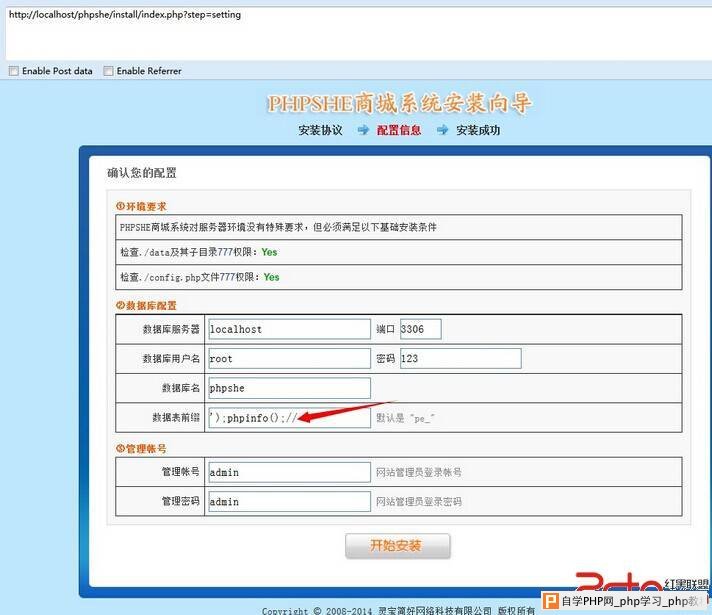Click the 管理帐号 field containing admin

[289, 472]
